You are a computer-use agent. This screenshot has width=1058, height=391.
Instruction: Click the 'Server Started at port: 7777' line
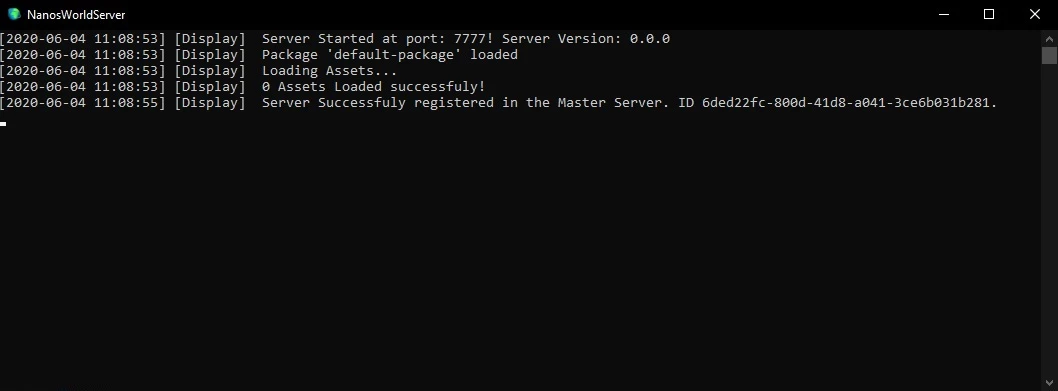point(335,38)
